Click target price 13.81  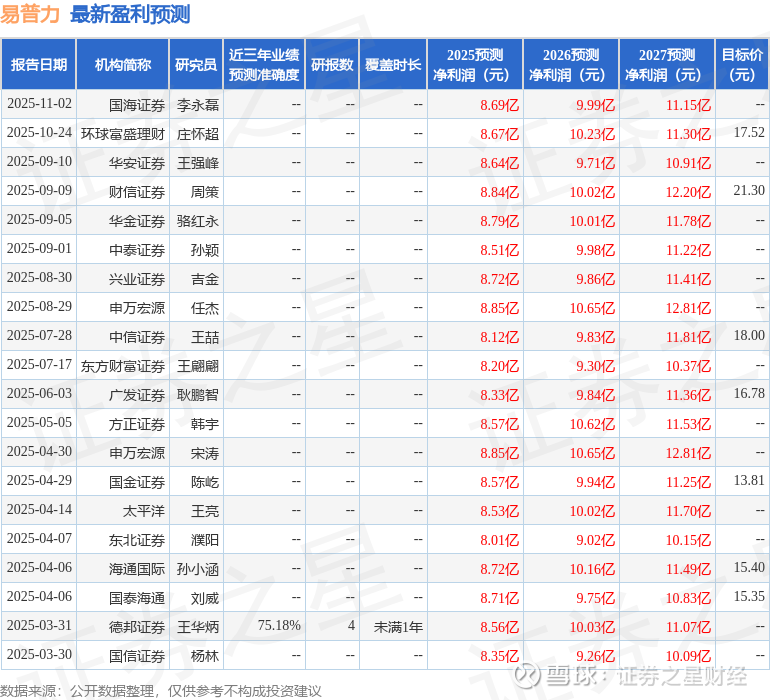click(749, 480)
